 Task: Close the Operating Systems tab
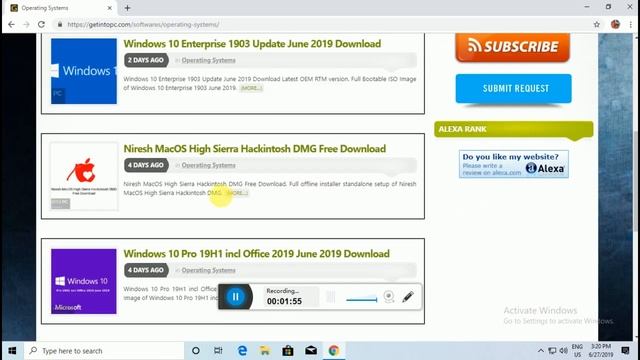pyautogui.click(x=109, y=8)
